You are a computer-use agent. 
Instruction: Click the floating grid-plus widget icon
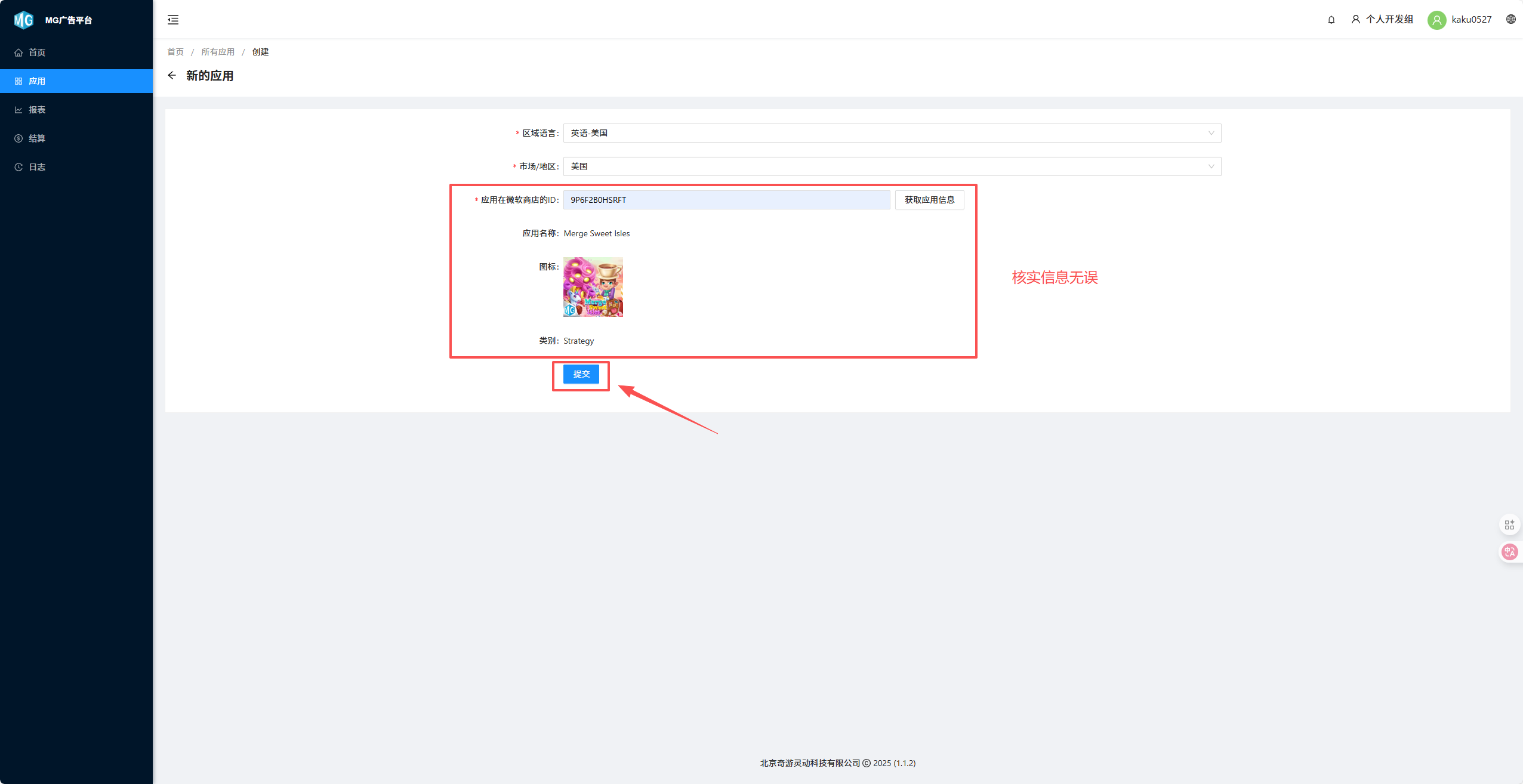click(1509, 524)
